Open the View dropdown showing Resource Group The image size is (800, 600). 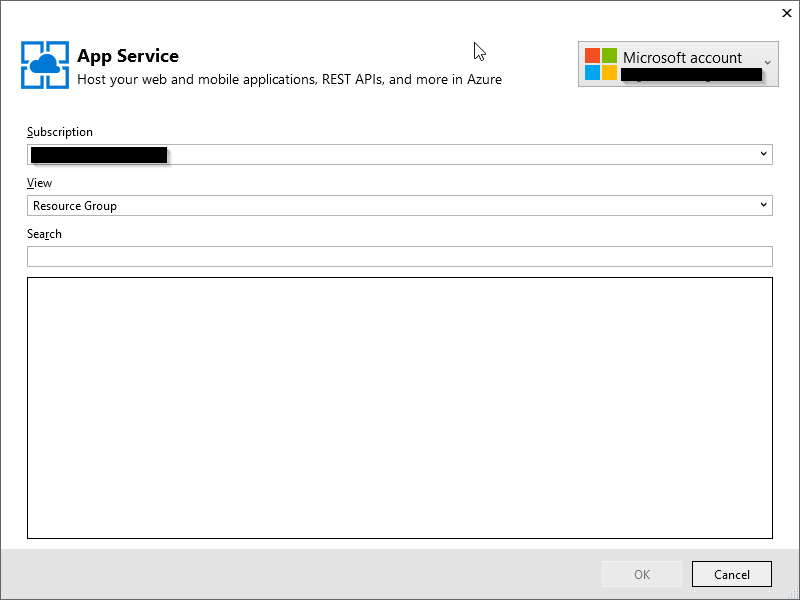tap(400, 206)
